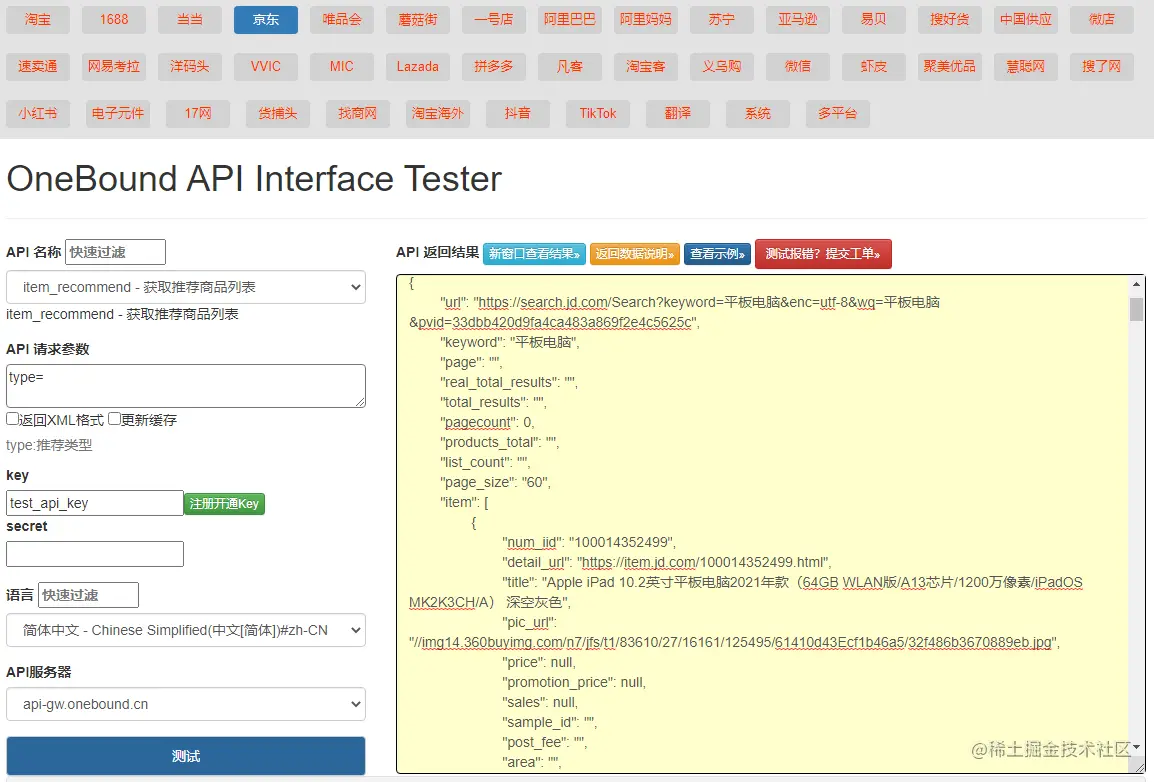
Task: Choose the 搜好货 tab
Action: 949,20
